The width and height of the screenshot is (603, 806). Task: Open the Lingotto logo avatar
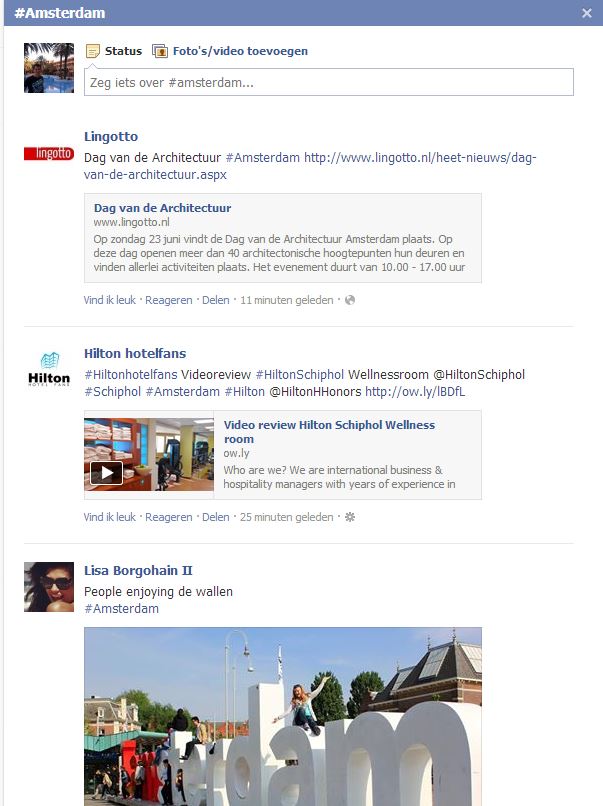coord(49,153)
